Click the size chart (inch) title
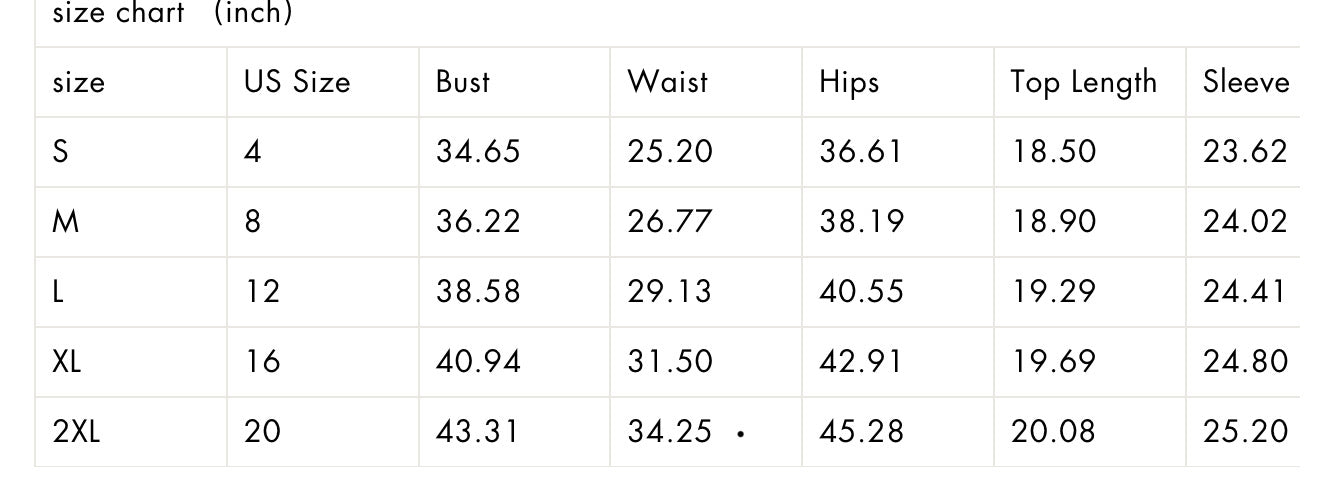 point(172,13)
